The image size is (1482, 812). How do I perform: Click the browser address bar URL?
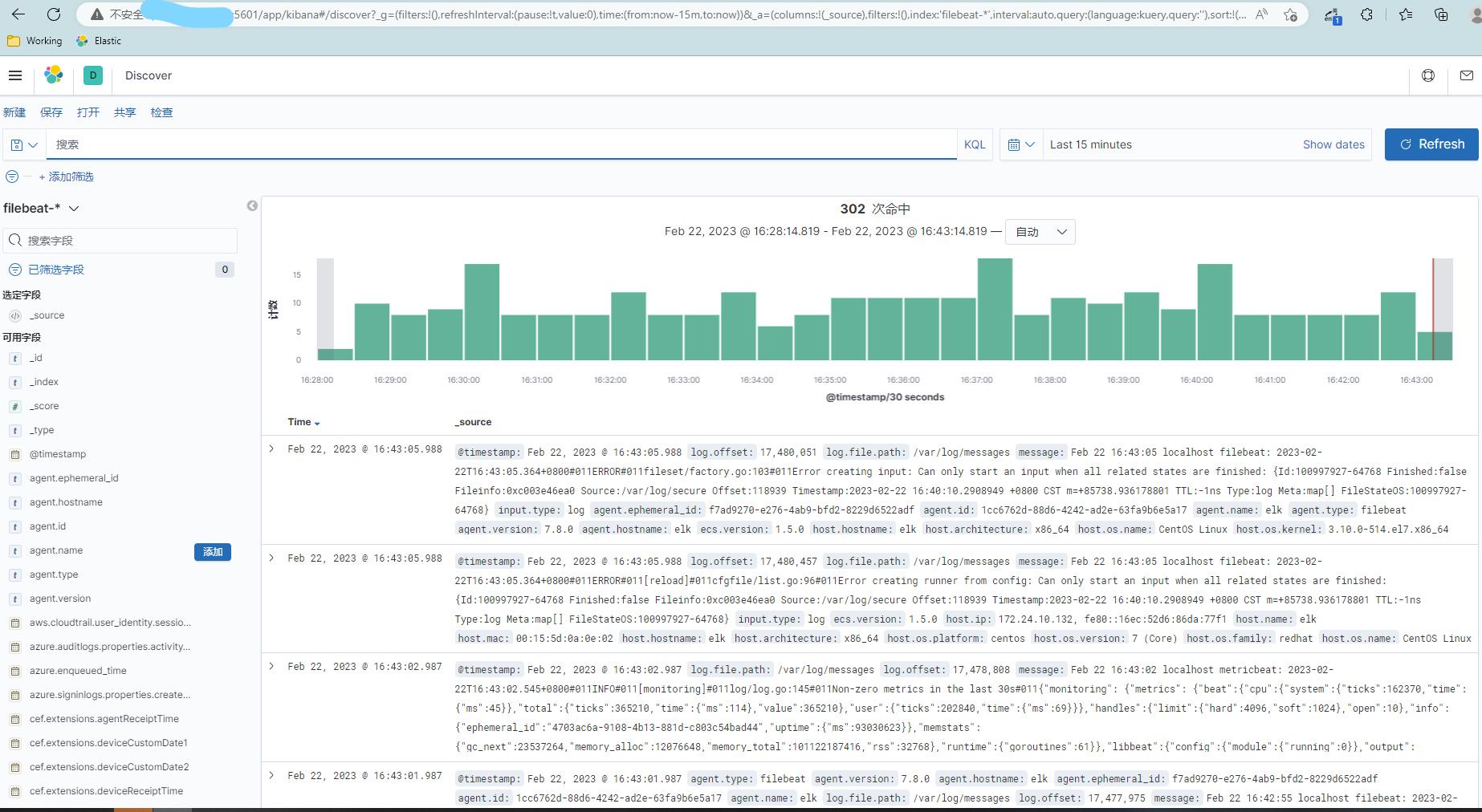[x=739, y=14]
